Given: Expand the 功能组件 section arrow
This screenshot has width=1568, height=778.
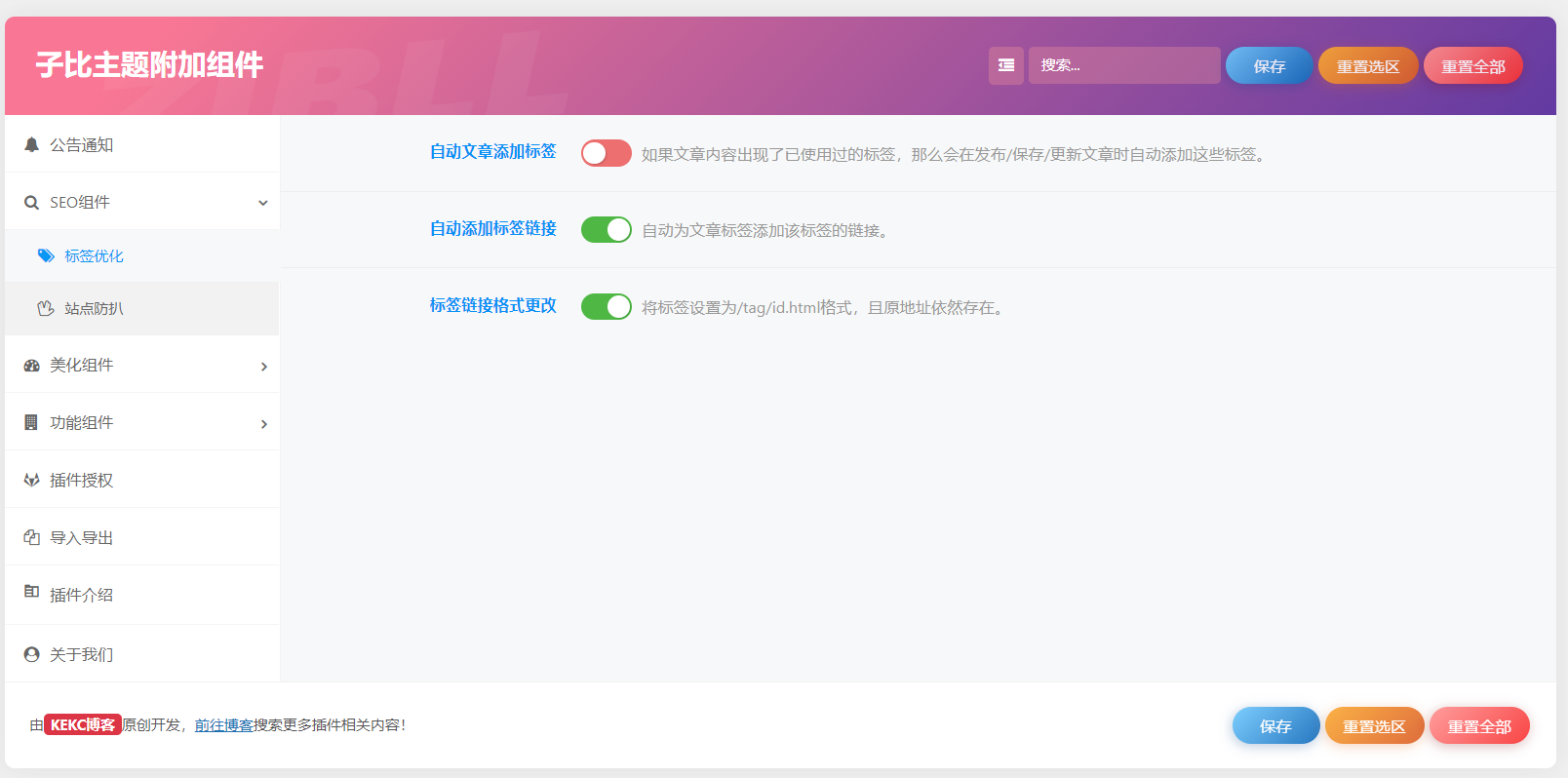Looking at the screenshot, I should click(x=263, y=423).
